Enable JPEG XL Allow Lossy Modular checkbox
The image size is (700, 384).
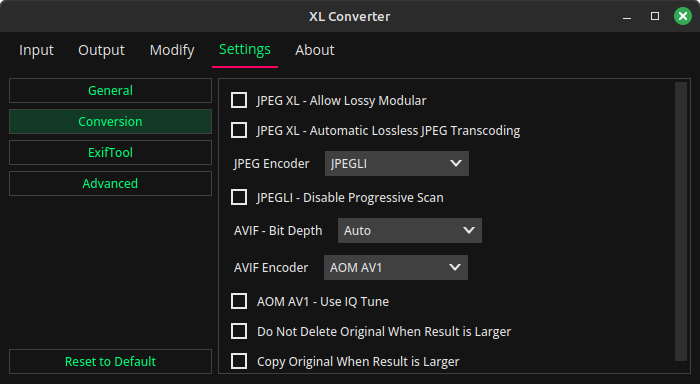[239, 100]
